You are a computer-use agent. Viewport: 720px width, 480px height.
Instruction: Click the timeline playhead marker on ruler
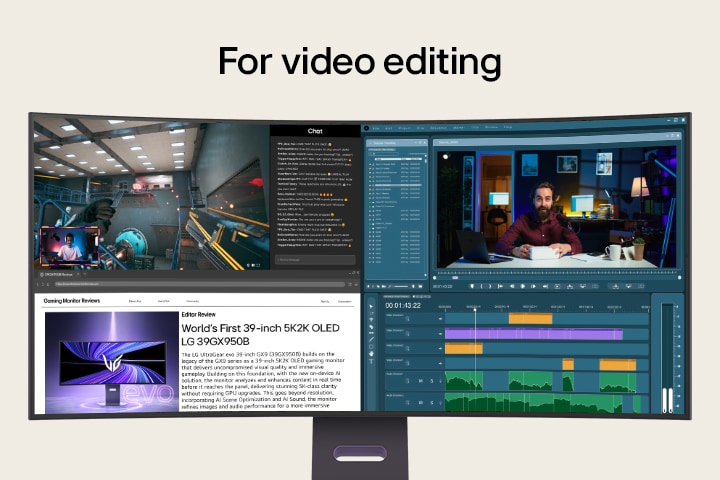475,310
